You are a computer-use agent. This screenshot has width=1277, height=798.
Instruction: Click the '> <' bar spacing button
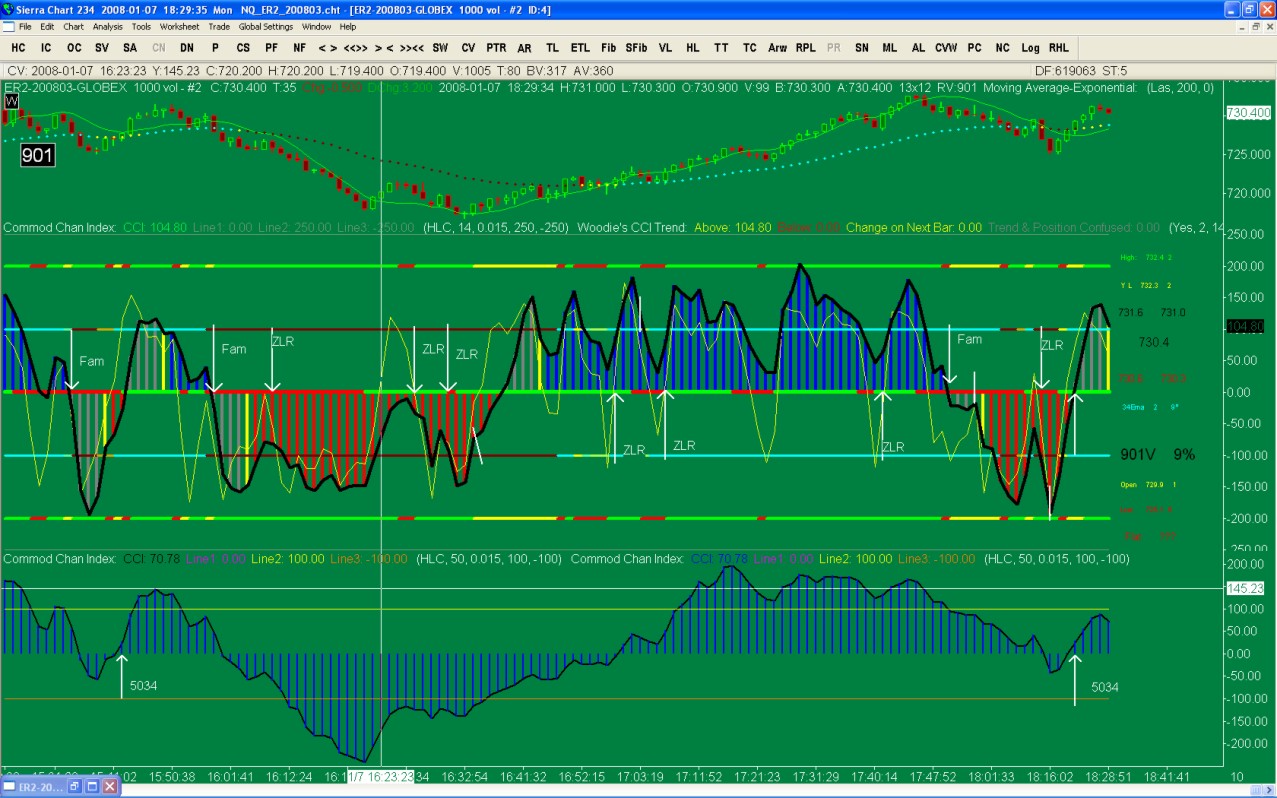[x=384, y=48]
